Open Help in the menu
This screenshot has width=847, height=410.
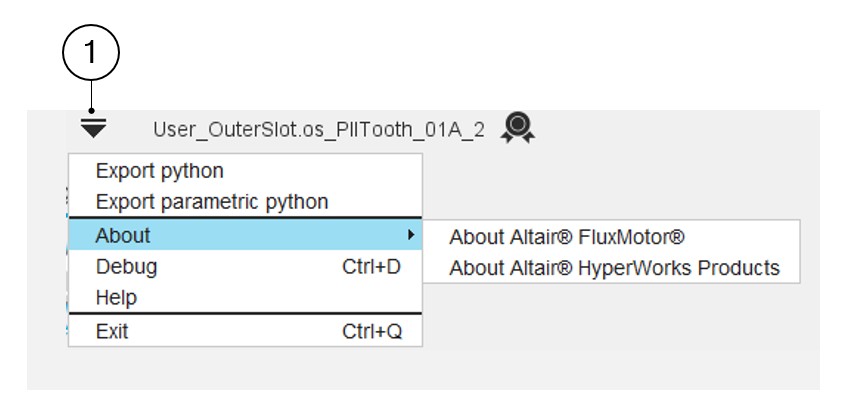(x=116, y=298)
